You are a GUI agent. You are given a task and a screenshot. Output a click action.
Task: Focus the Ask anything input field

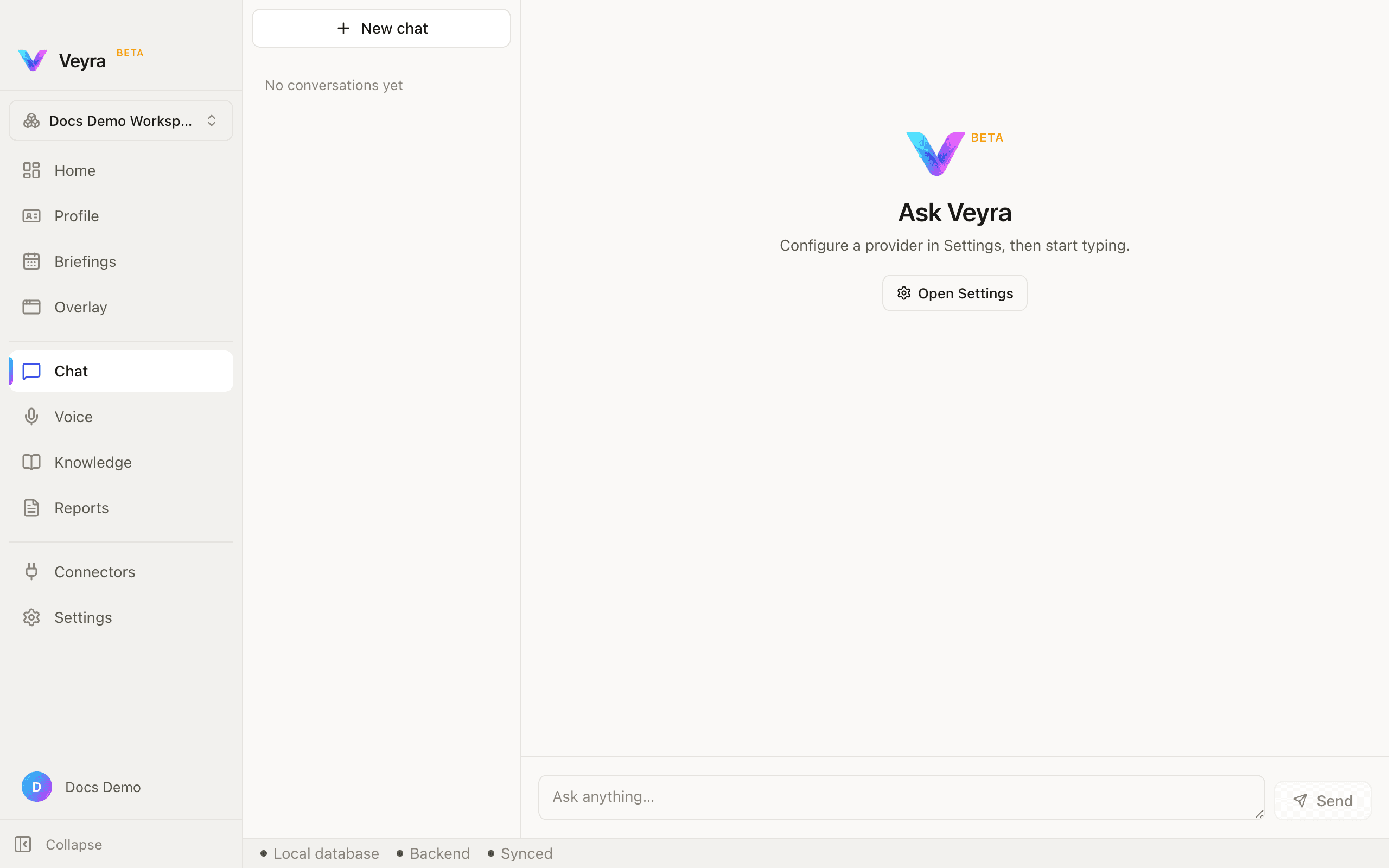coord(901,797)
